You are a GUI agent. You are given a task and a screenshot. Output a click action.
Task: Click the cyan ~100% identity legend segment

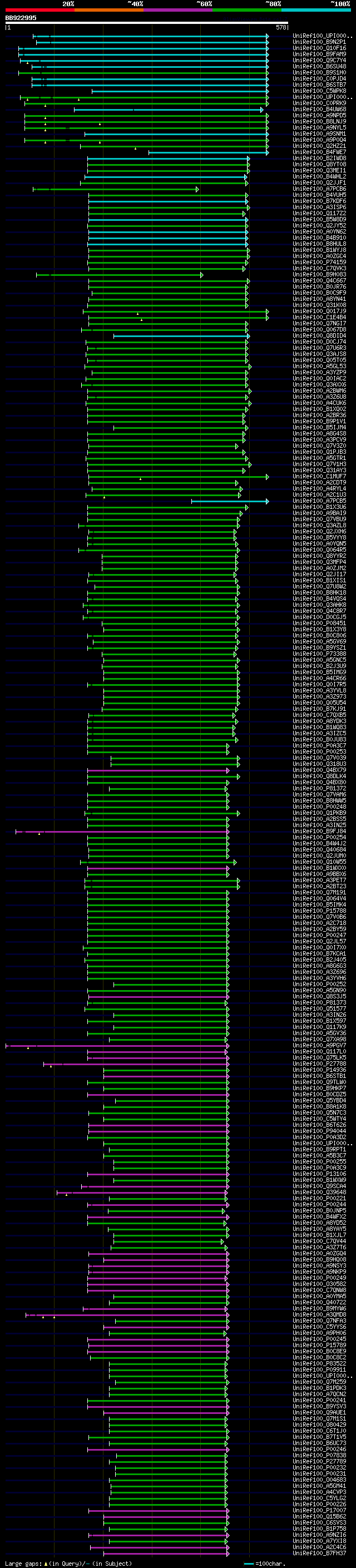(316, 11)
